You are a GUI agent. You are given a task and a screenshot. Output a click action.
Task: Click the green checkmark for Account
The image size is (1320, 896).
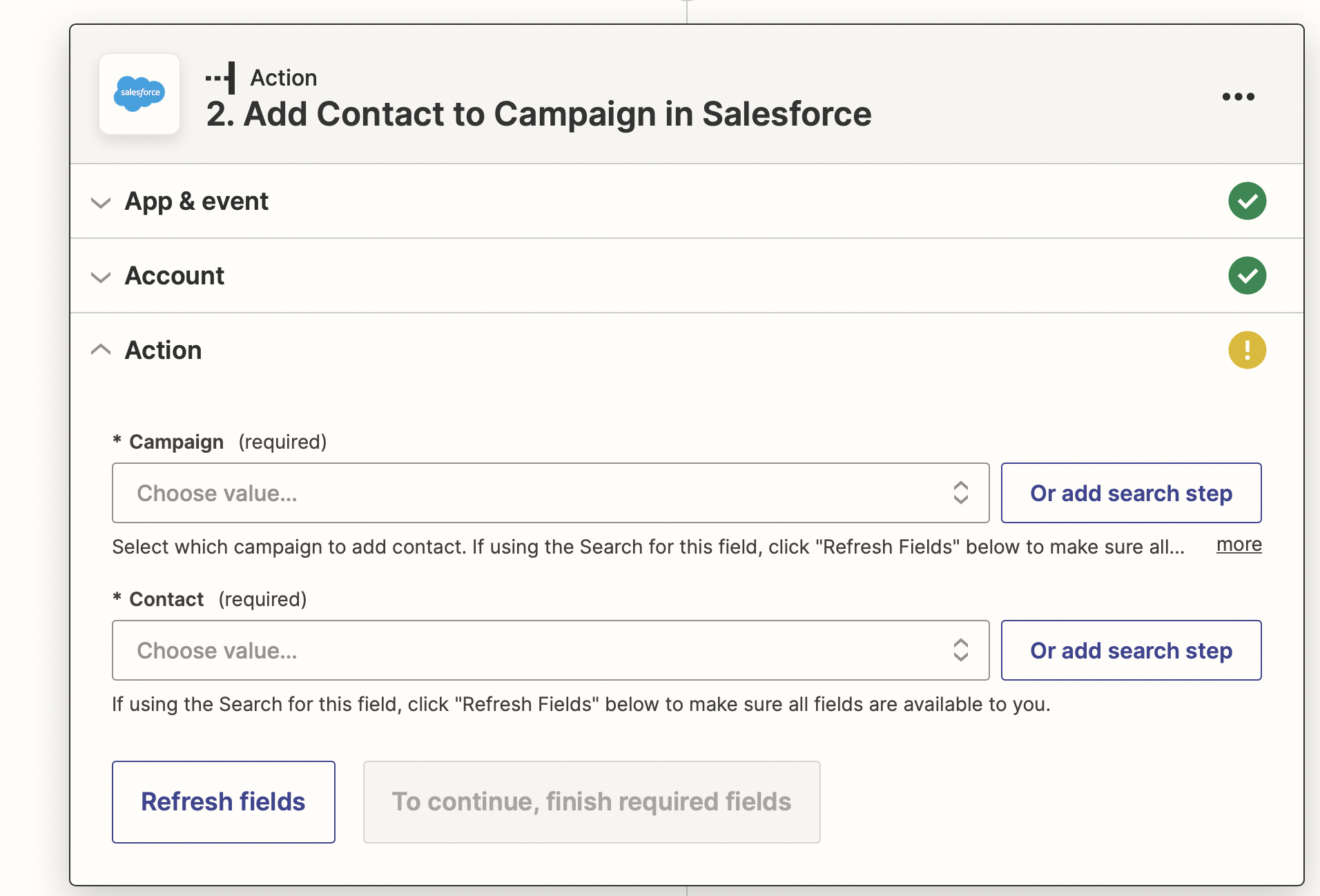(x=1247, y=276)
